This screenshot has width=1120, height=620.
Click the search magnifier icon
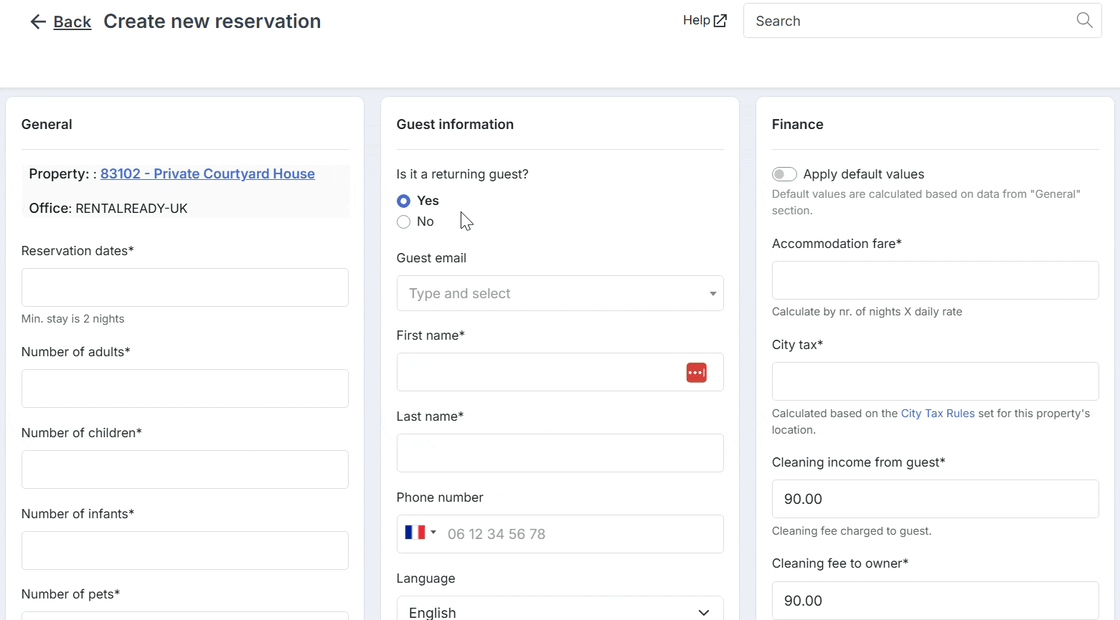pyautogui.click(x=1084, y=20)
